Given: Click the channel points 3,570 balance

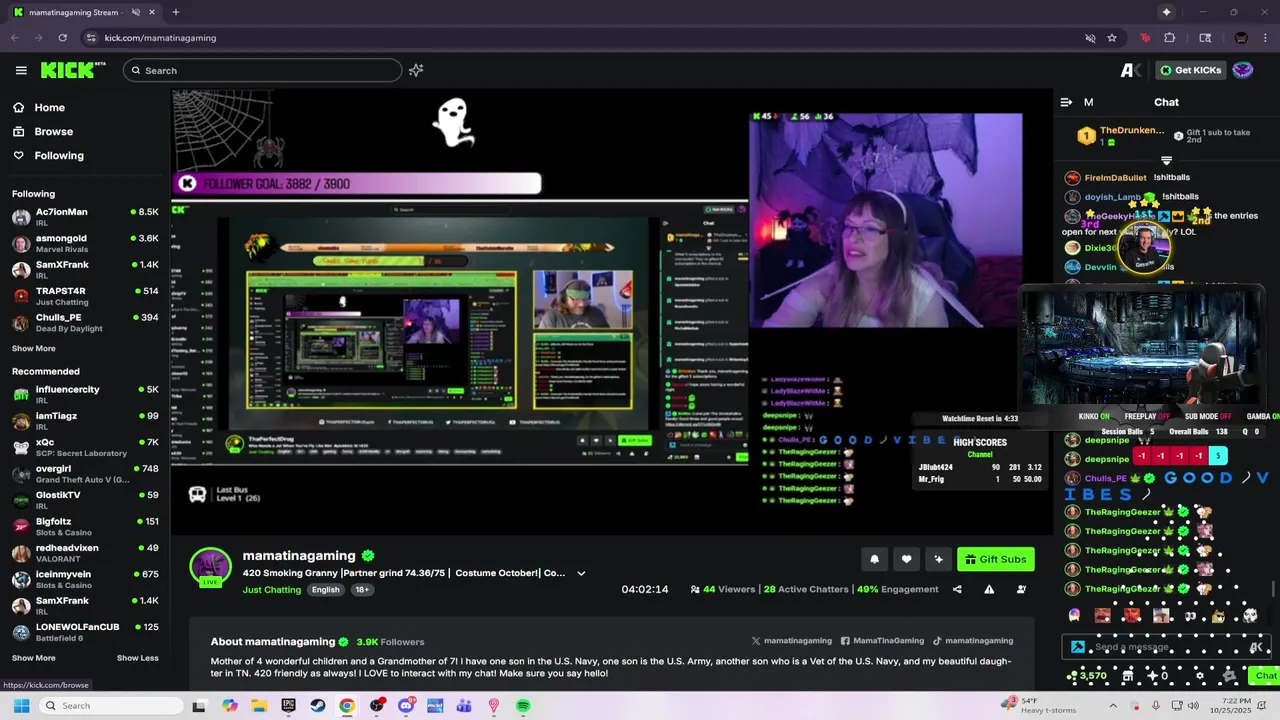Looking at the screenshot, I should click(1087, 676).
